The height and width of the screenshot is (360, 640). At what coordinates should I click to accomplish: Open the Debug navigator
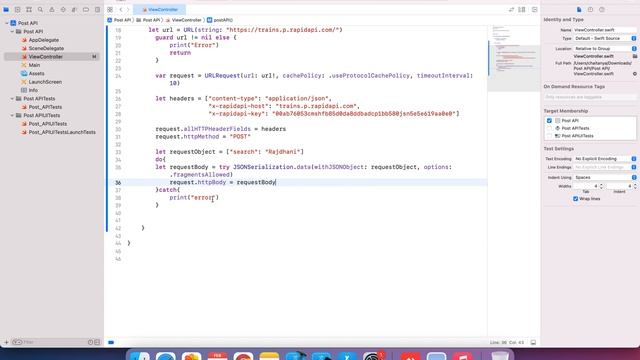(74, 9)
